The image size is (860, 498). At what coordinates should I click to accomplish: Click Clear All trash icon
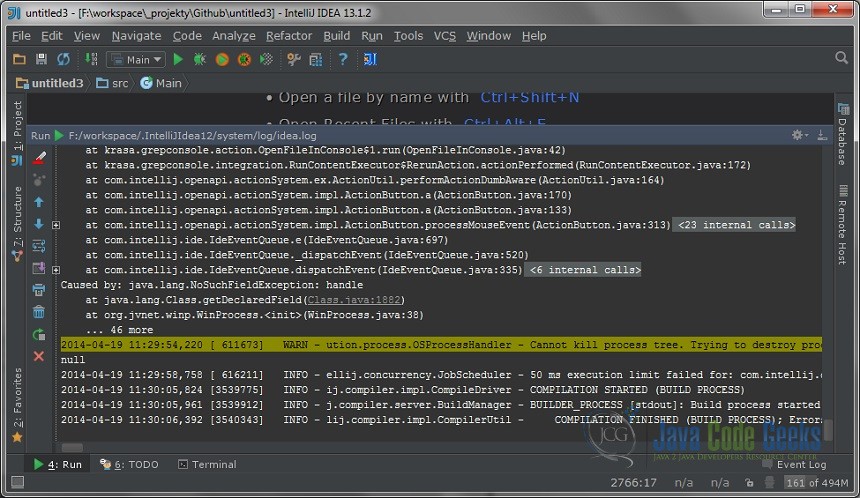click(39, 312)
